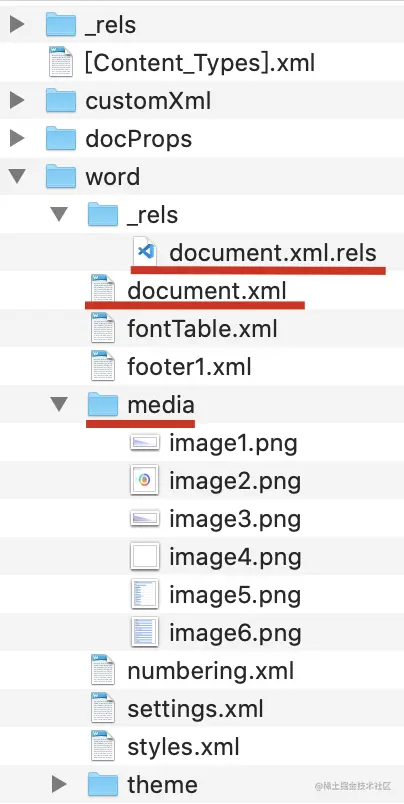The height and width of the screenshot is (804, 404).
Task: Expand the docProps folder triangle
Action: point(17,138)
